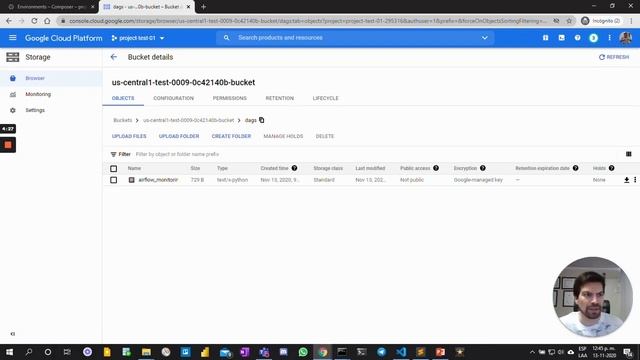The height and width of the screenshot is (360, 640).
Task: Focus the Search products and resources field
Action: pyautogui.click(x=355, y=38)
